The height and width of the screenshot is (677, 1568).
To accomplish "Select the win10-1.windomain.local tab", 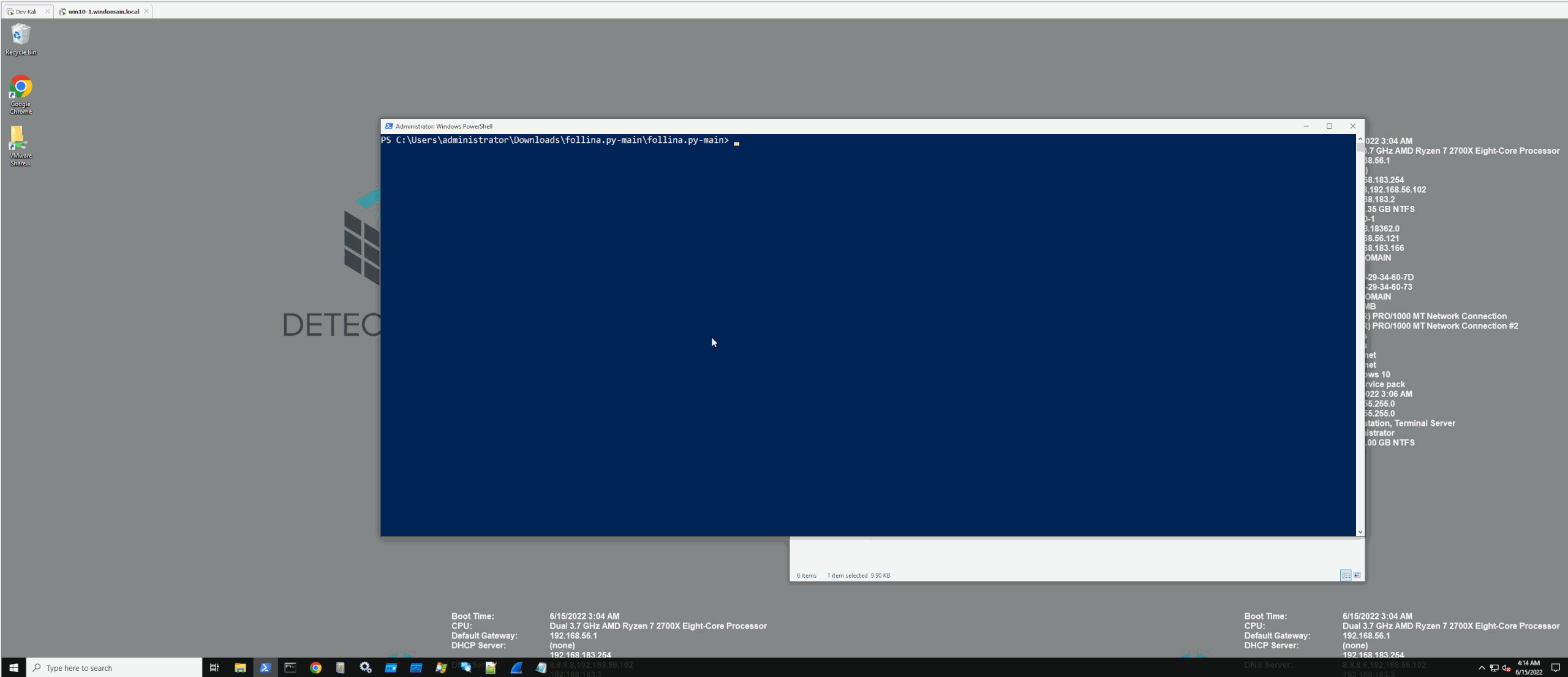I will pyautogui.click(x=103, y=11).
